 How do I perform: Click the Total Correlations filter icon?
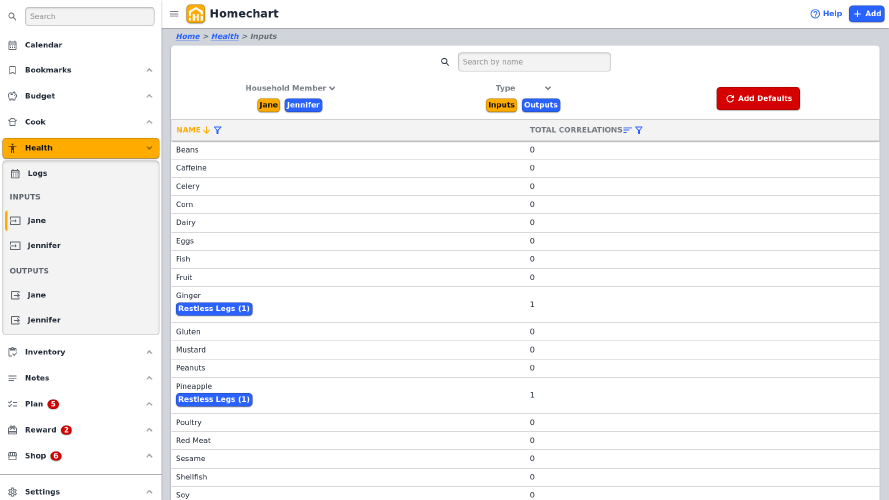639,130
